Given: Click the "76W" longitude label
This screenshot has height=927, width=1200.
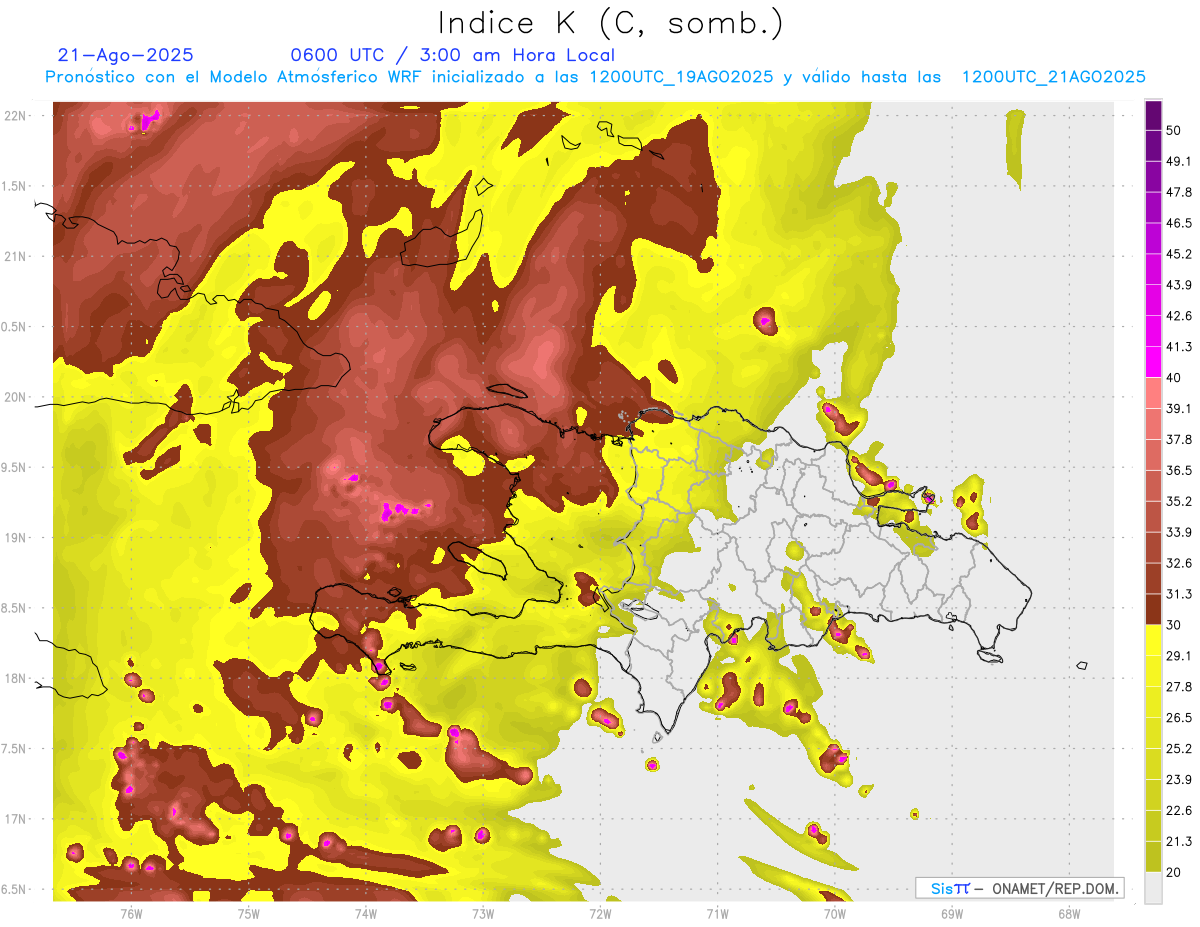Looking at the screenshot, I should pyautogui.click(x=131, y=913).
